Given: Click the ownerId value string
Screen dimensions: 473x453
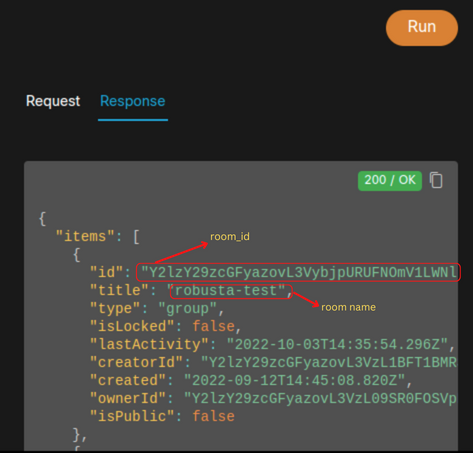Looking at the screenshot, I should coord(320,398).
